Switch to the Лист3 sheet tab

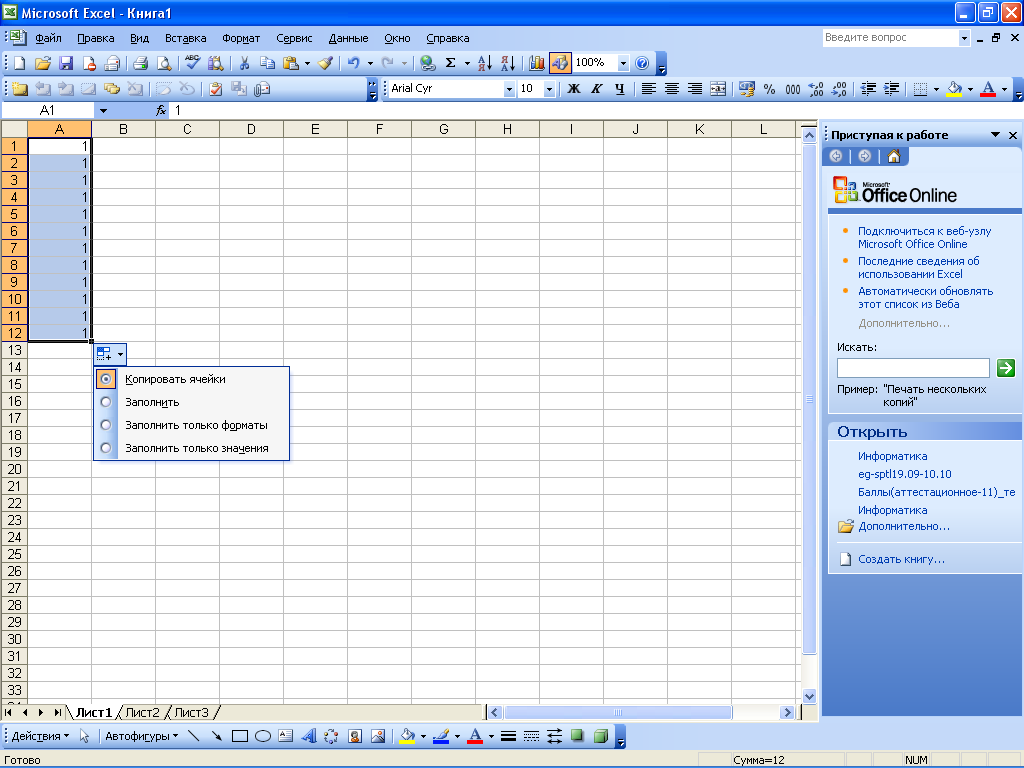(191, 712)
